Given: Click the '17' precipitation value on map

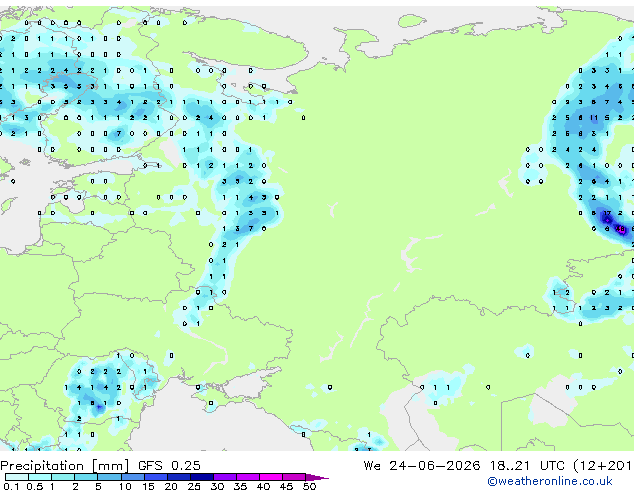Looking at the screenshot, I should click(607, 213).
